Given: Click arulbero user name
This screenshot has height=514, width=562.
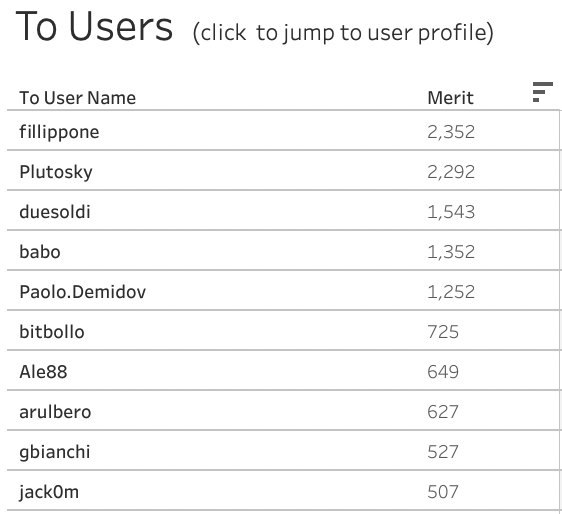Looking at the screenshot, I should 55,411.
